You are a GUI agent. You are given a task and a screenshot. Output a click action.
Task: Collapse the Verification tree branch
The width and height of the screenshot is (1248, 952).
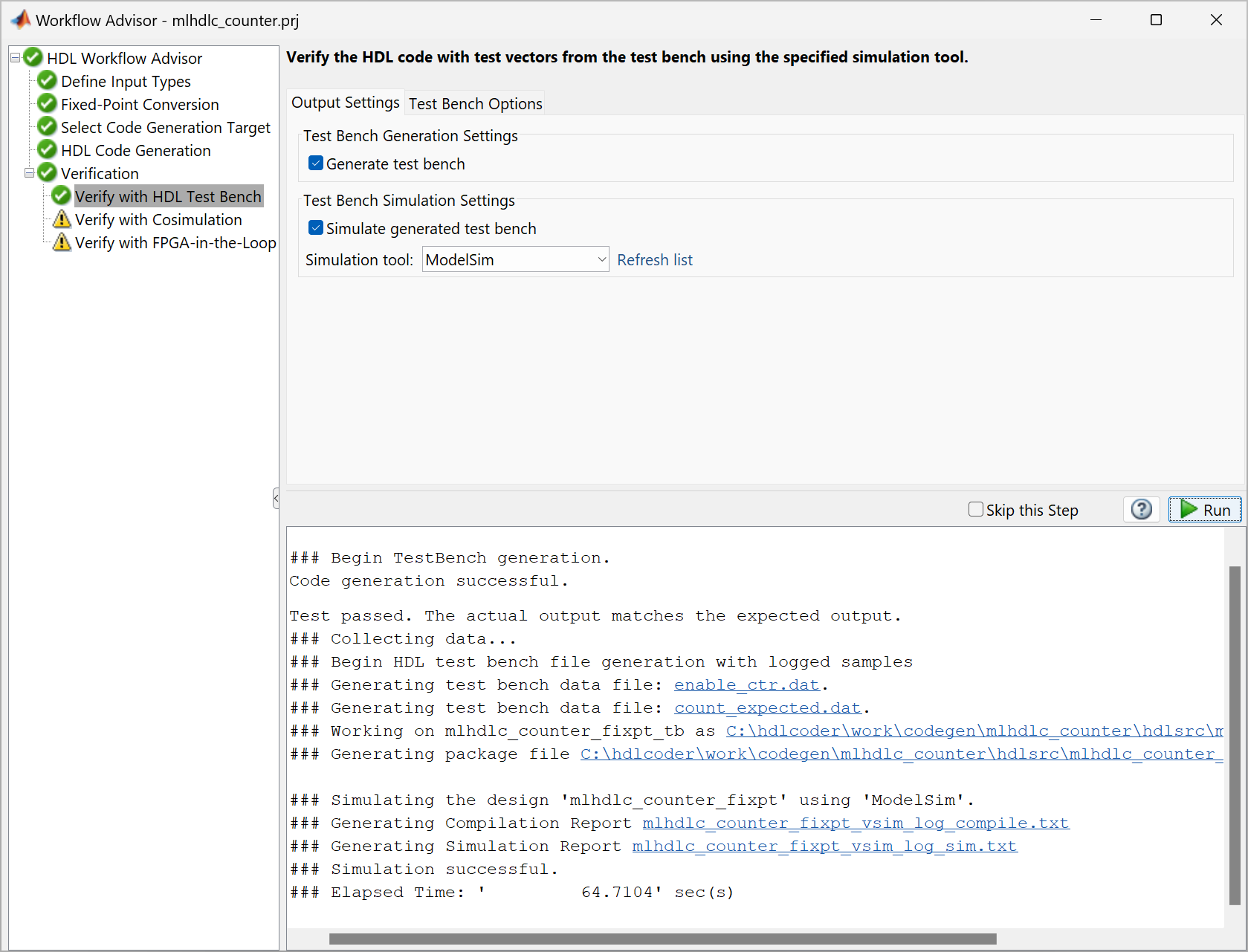click(x=28, y=172)
